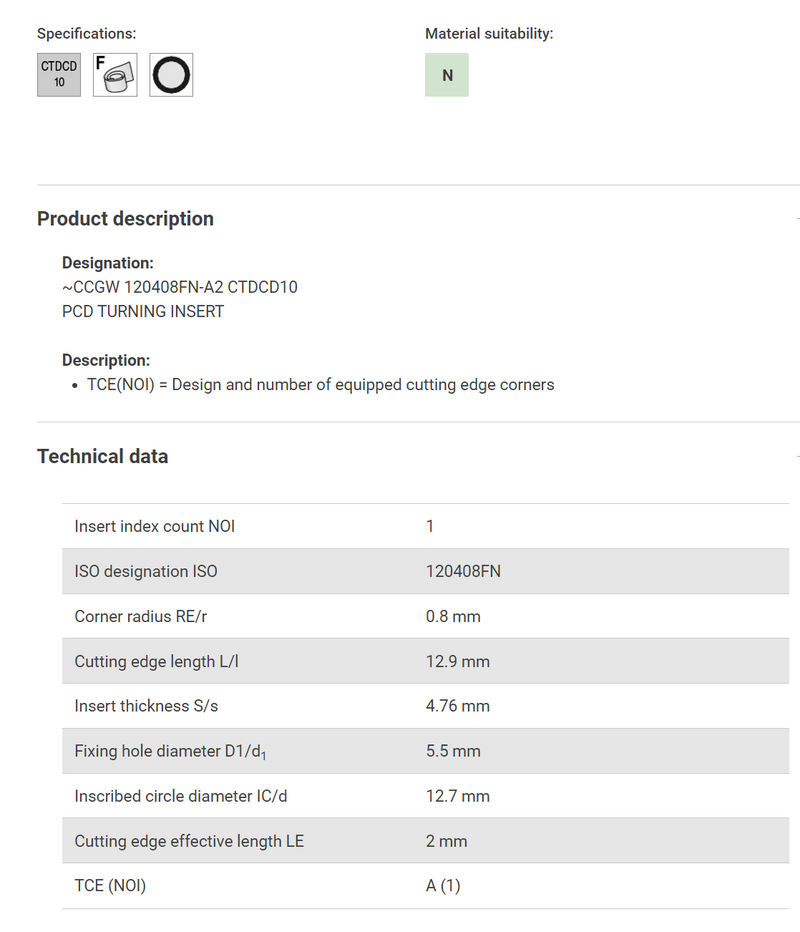Click the green N material suitability swatch
The width and height of the screenshot is (800, 932).
pos(447,75)
